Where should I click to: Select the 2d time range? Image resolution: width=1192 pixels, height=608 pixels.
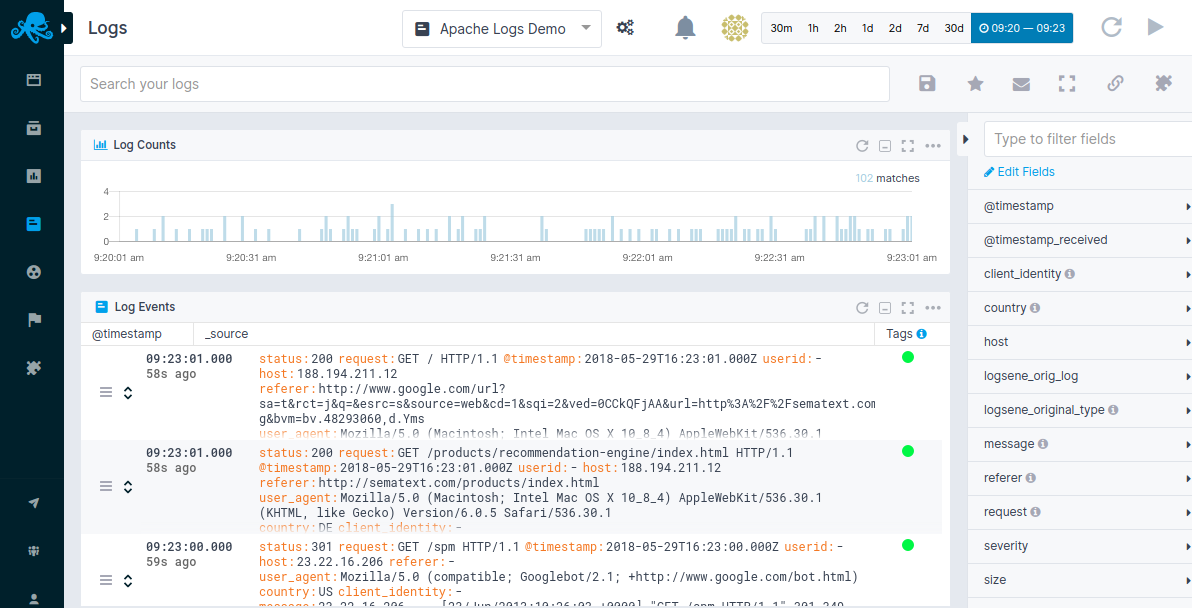[895, 28]
